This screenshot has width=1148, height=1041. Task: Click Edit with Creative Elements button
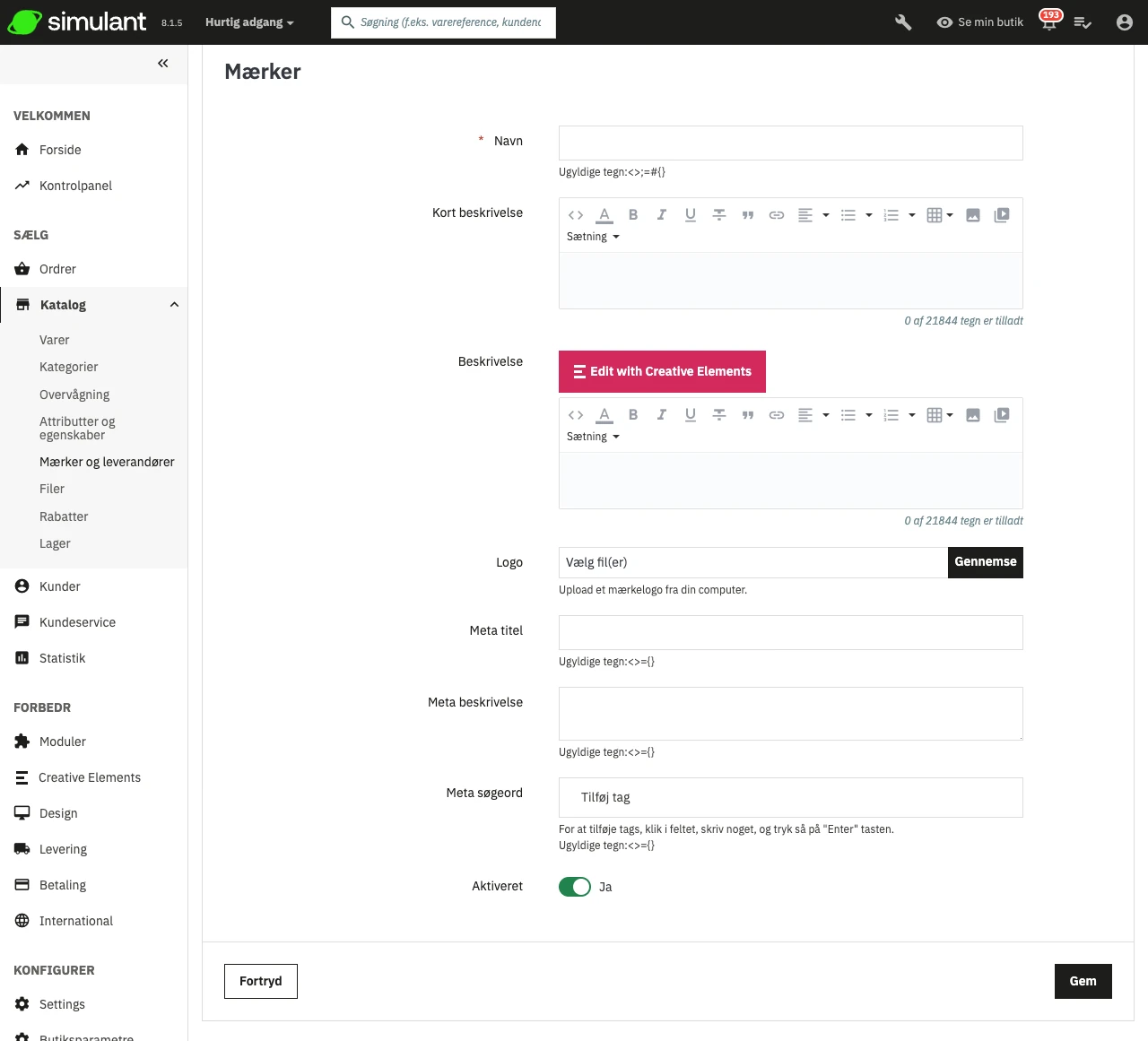tap(662, 371)
